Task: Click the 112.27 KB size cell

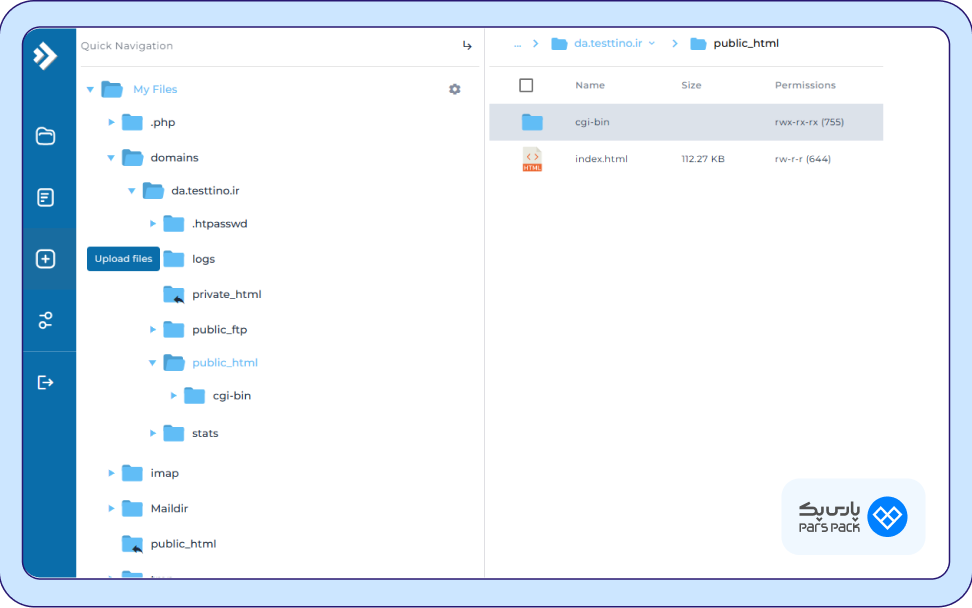Action: coord(703,159)
